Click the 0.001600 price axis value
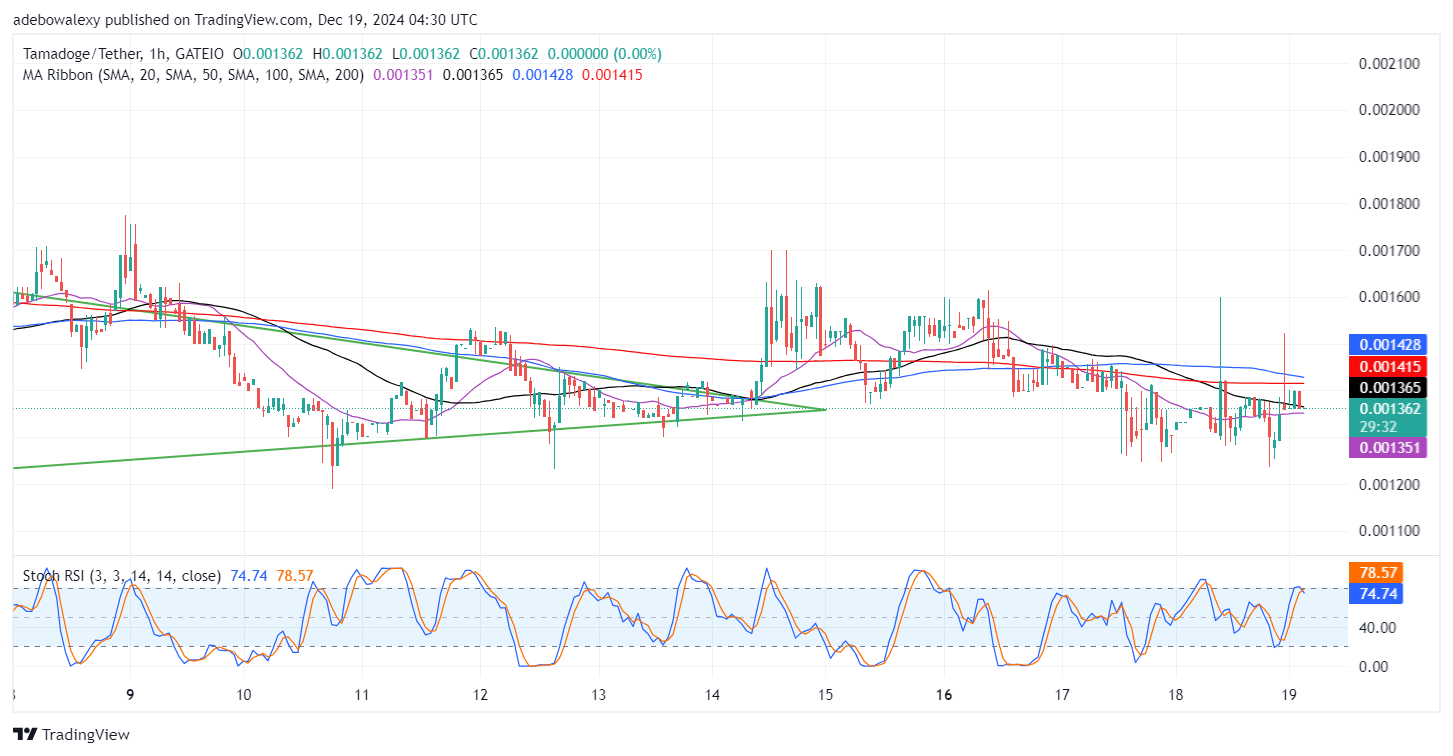 [1389, 297]
